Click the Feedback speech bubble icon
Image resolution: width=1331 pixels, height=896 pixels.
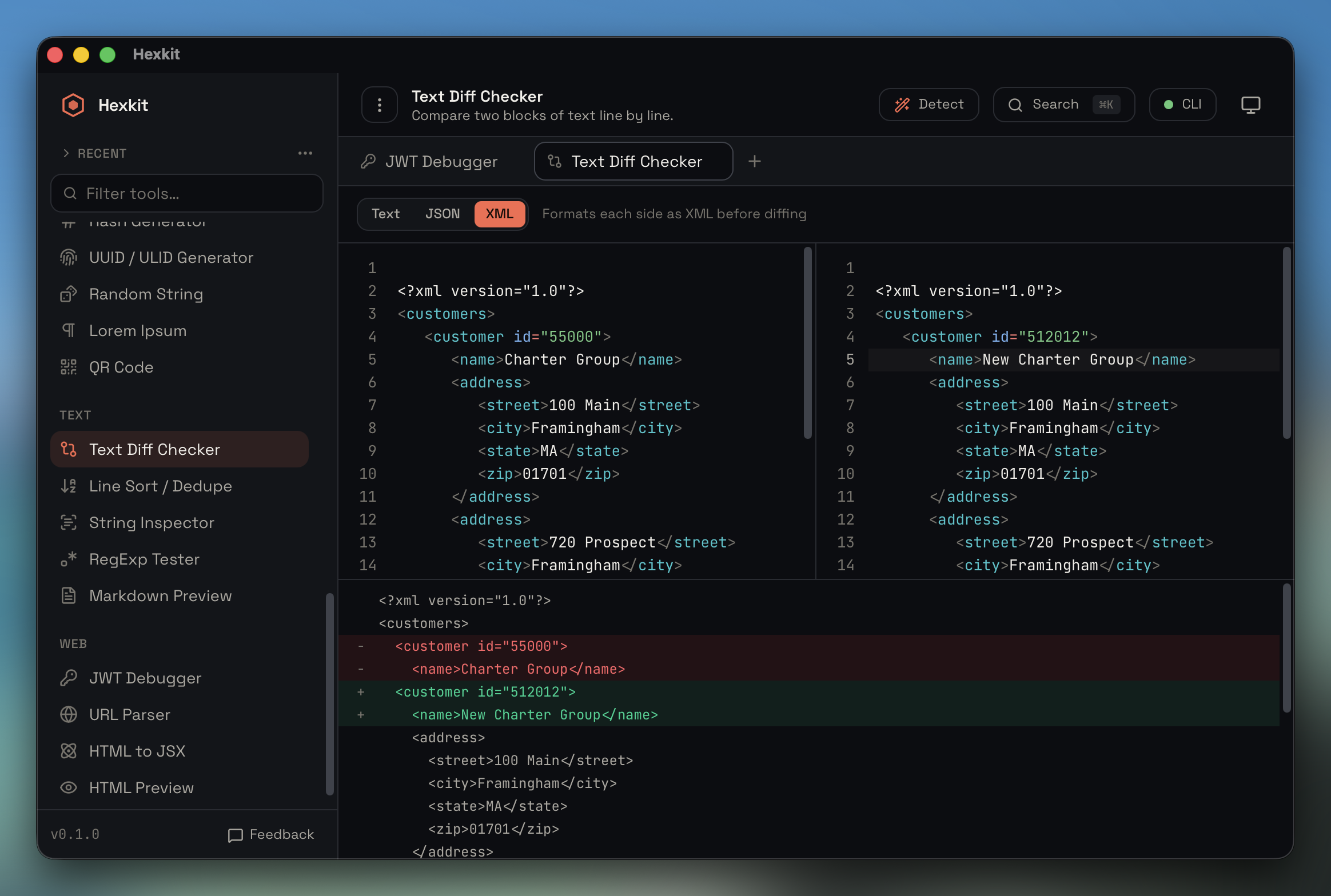[235, 835]
